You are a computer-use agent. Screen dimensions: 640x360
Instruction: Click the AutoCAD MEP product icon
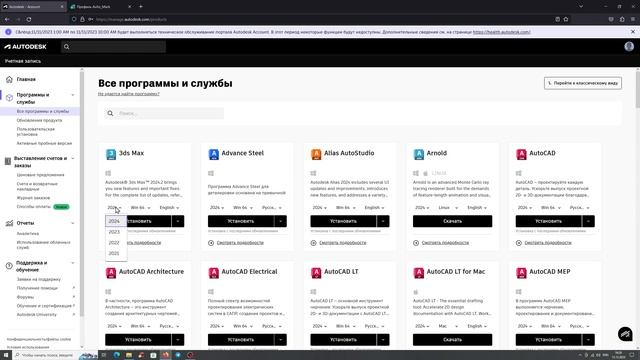tap(521, 272)
